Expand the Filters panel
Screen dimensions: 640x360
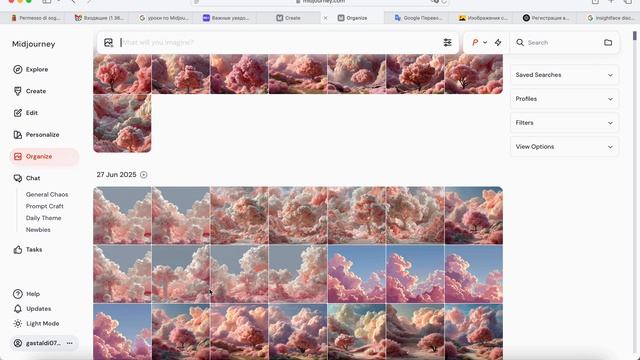click(564, 122)
